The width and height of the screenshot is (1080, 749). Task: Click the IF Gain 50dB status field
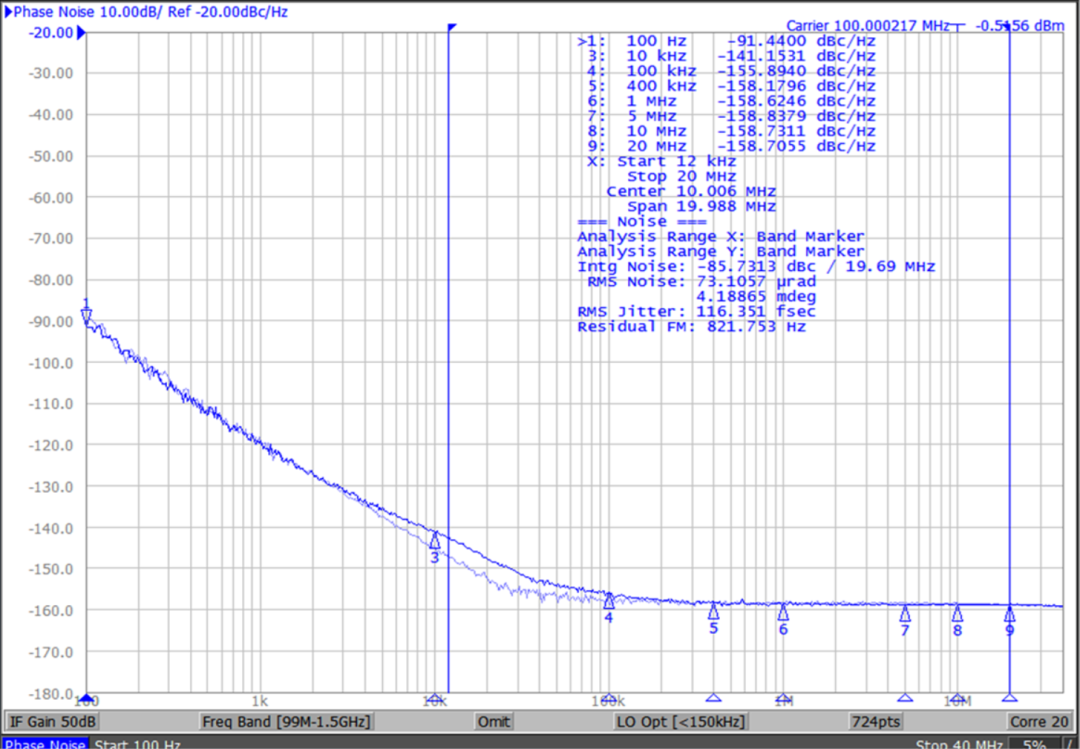point(52,722)
